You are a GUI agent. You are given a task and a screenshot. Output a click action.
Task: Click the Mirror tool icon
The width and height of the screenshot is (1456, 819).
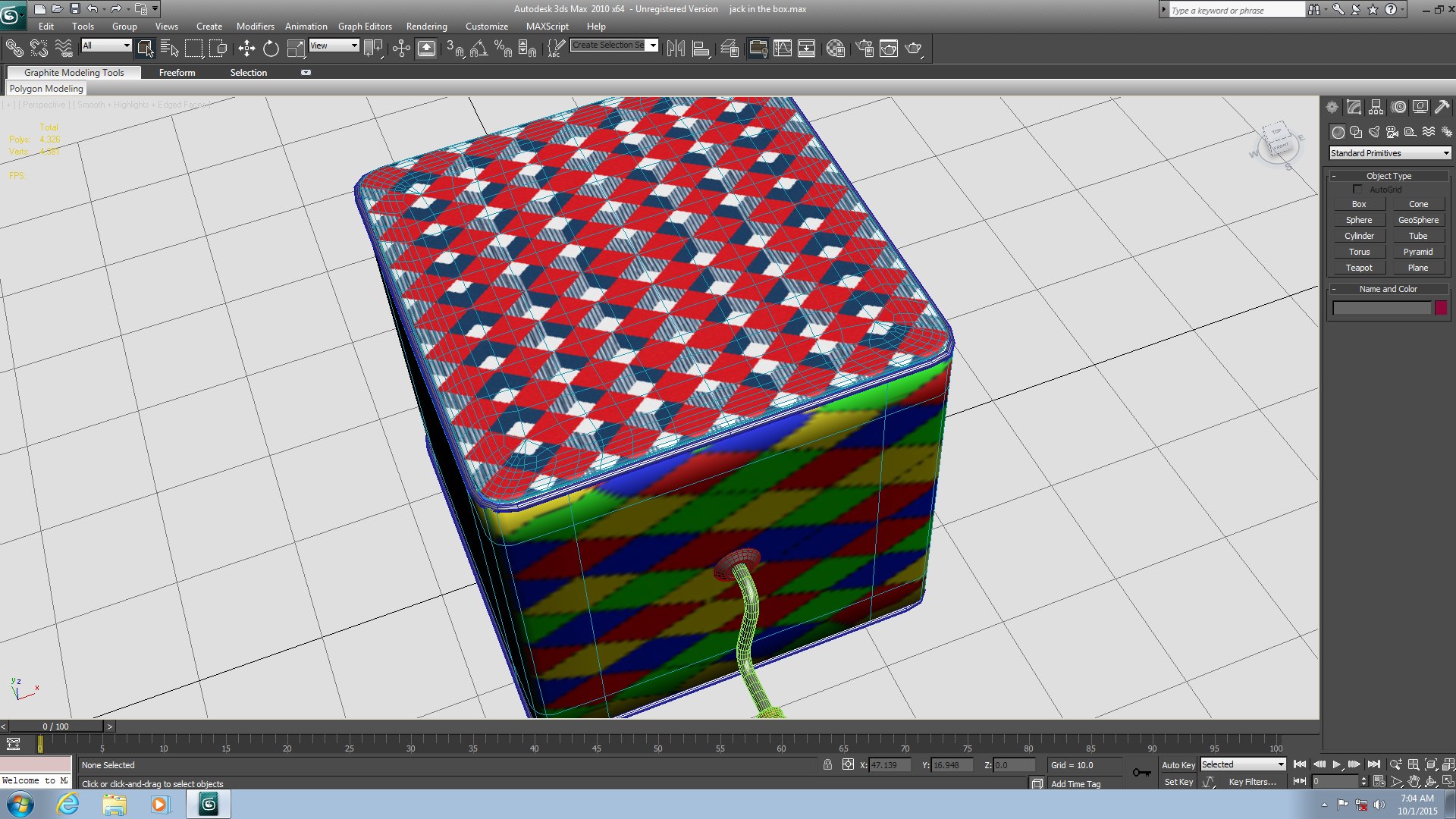676,49
